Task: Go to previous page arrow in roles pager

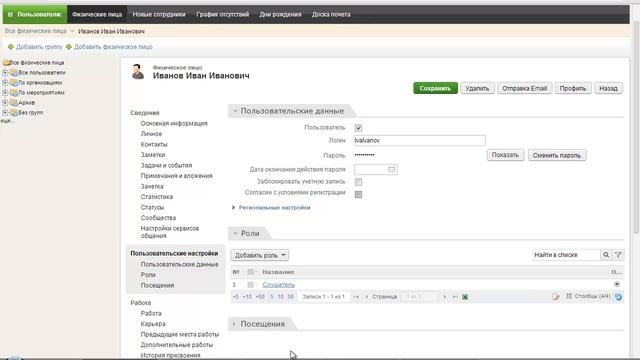Action: click(x=366, y=297)
